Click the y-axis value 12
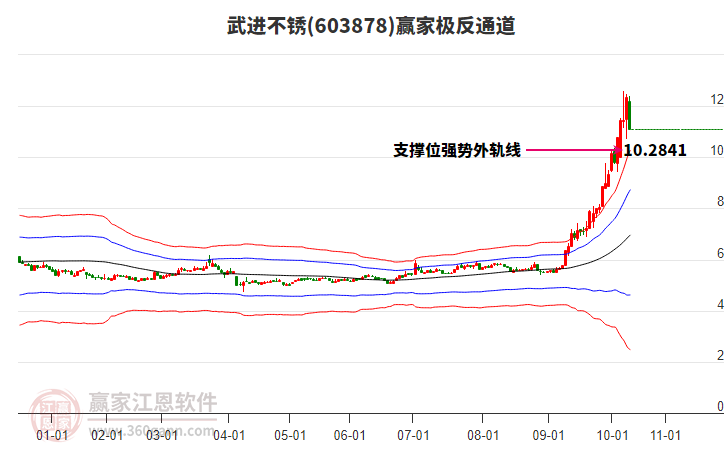726x450 pixels. pos(717,99)
